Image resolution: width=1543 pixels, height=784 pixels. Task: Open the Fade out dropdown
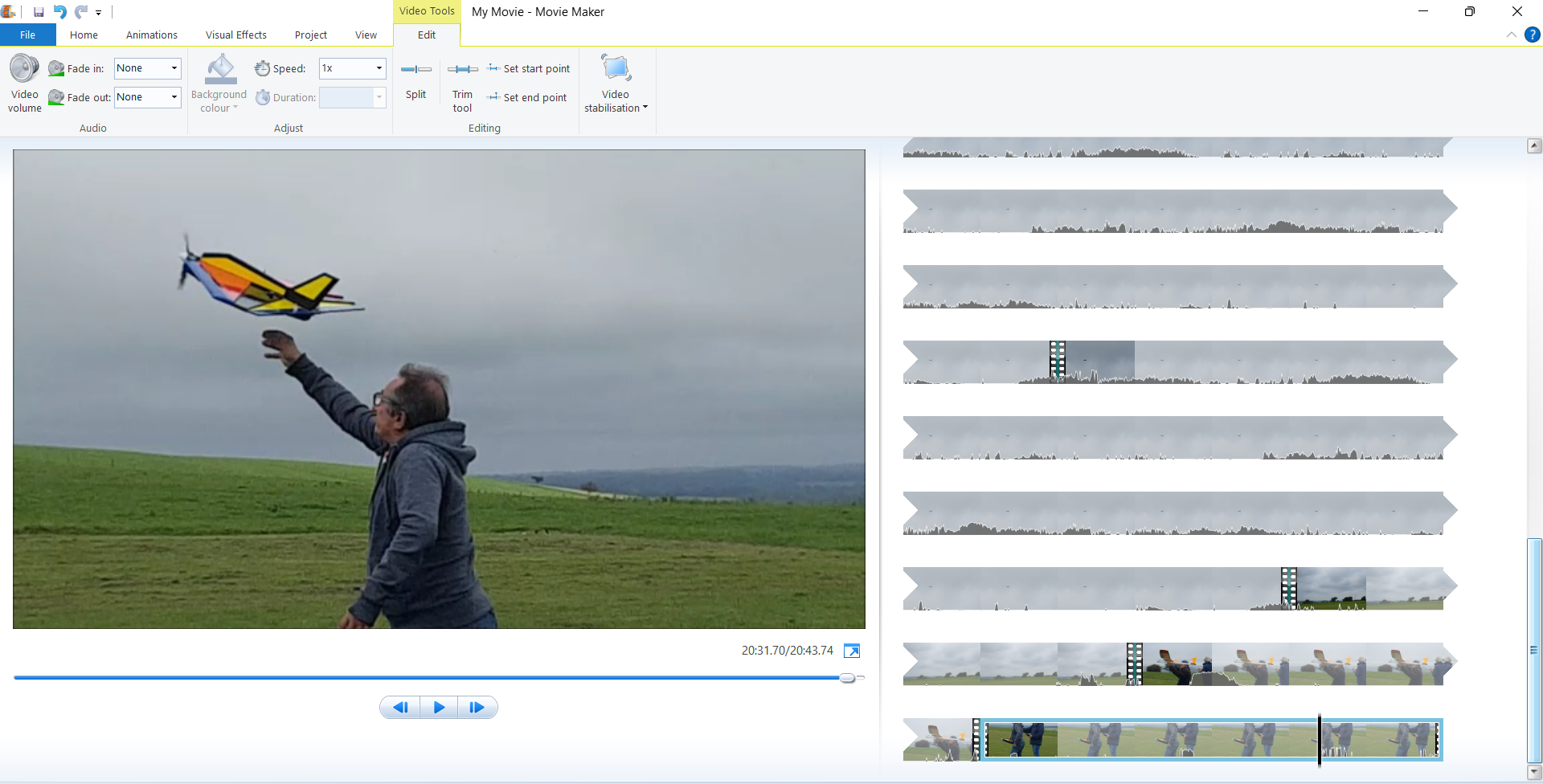click(x=174, y=97)
